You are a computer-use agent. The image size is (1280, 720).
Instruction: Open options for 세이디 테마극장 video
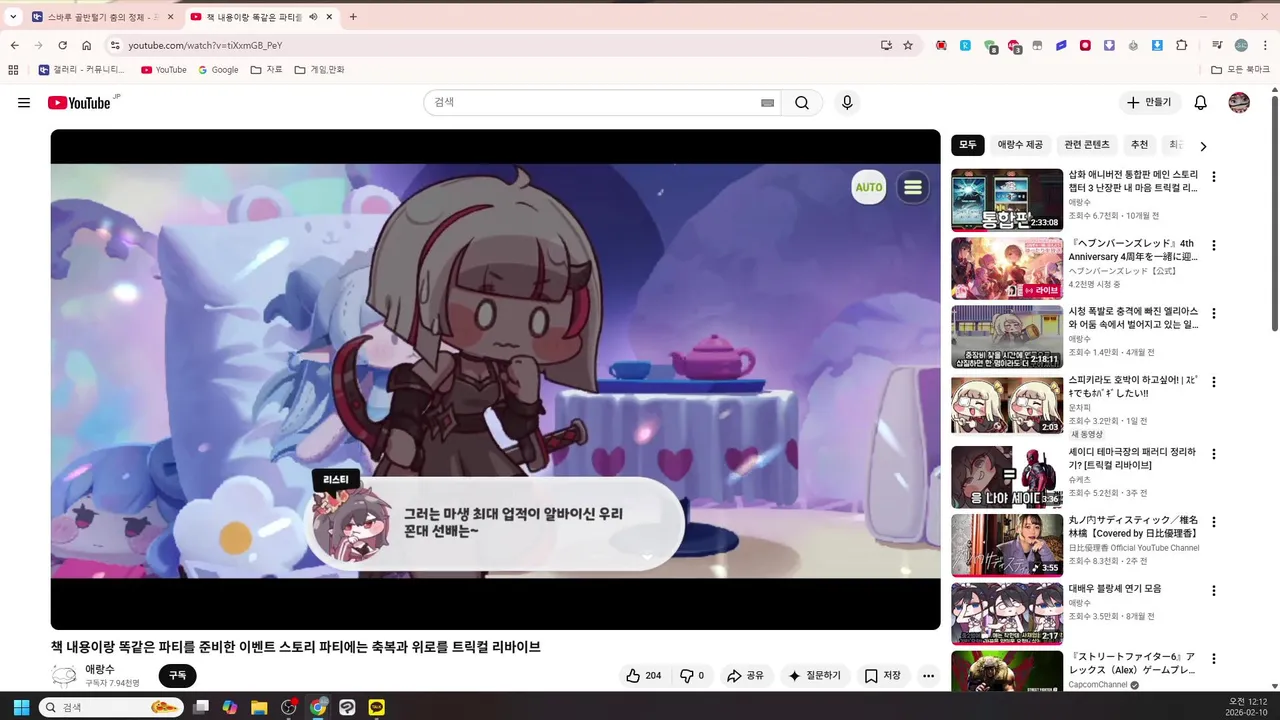1214,453
